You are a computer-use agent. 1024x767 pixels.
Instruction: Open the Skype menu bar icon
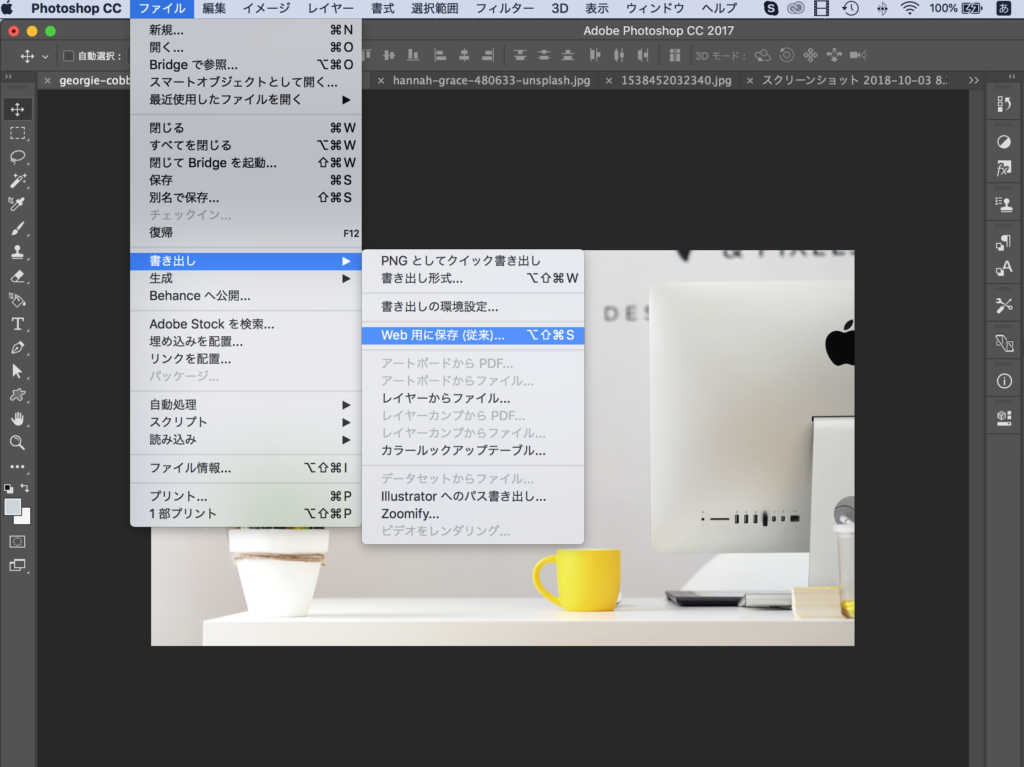coord(771,8)
